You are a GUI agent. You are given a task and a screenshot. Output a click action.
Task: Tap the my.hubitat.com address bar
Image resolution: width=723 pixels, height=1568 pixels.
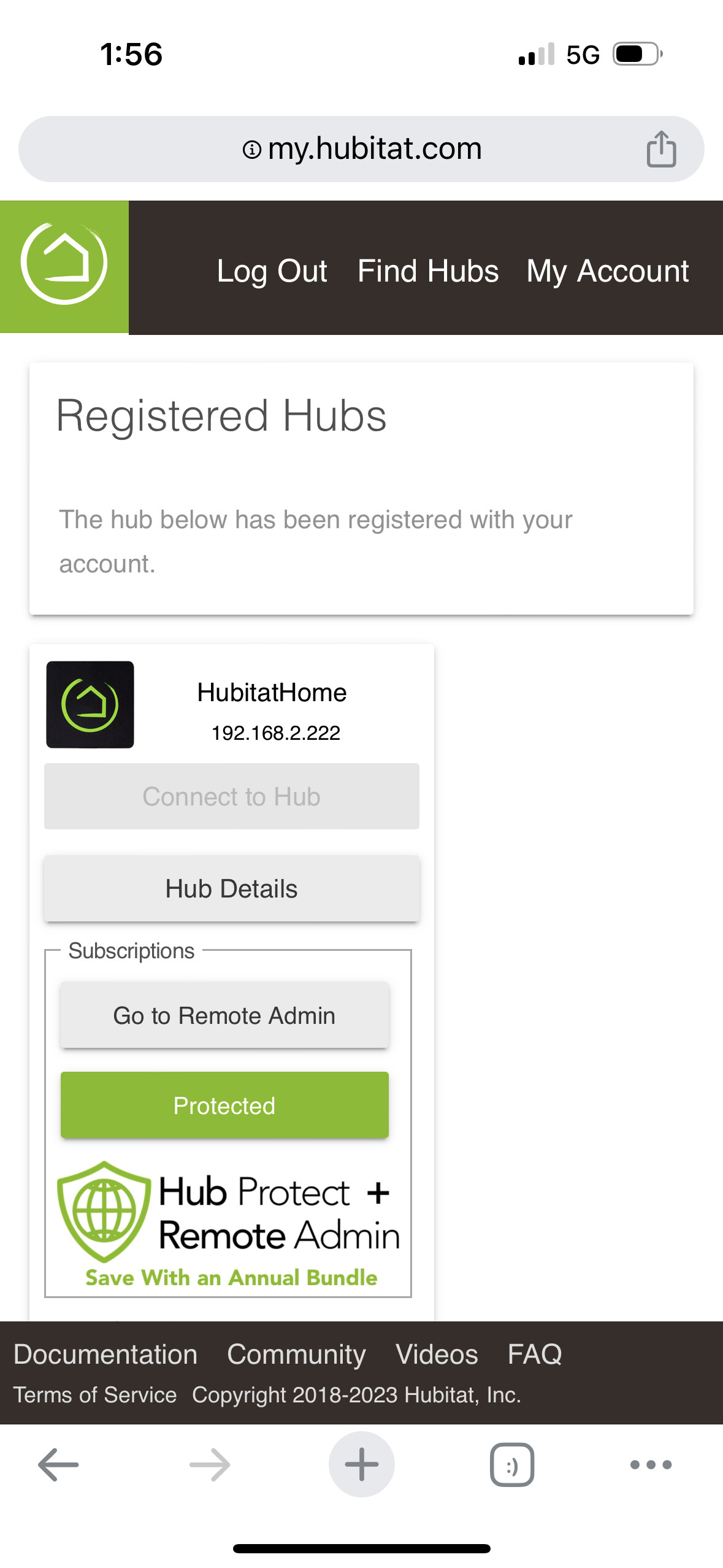[x=374, y=149]
